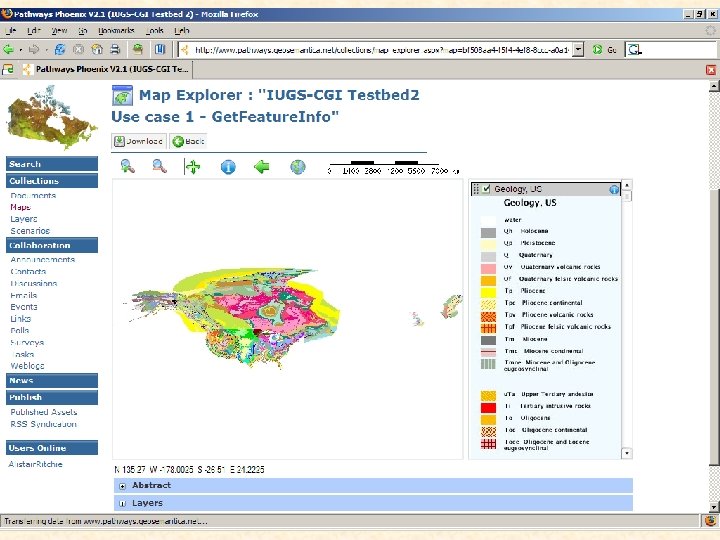Click the drag handle of Geology, US layer

476,189
